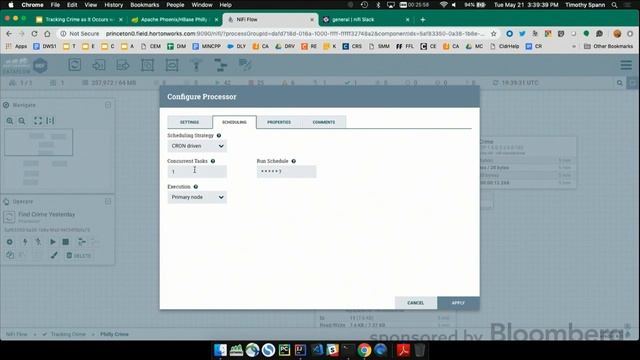This screenshot has height=360, width=640.
Task: Copy icon in Operate panel
Action: point(10,256)
